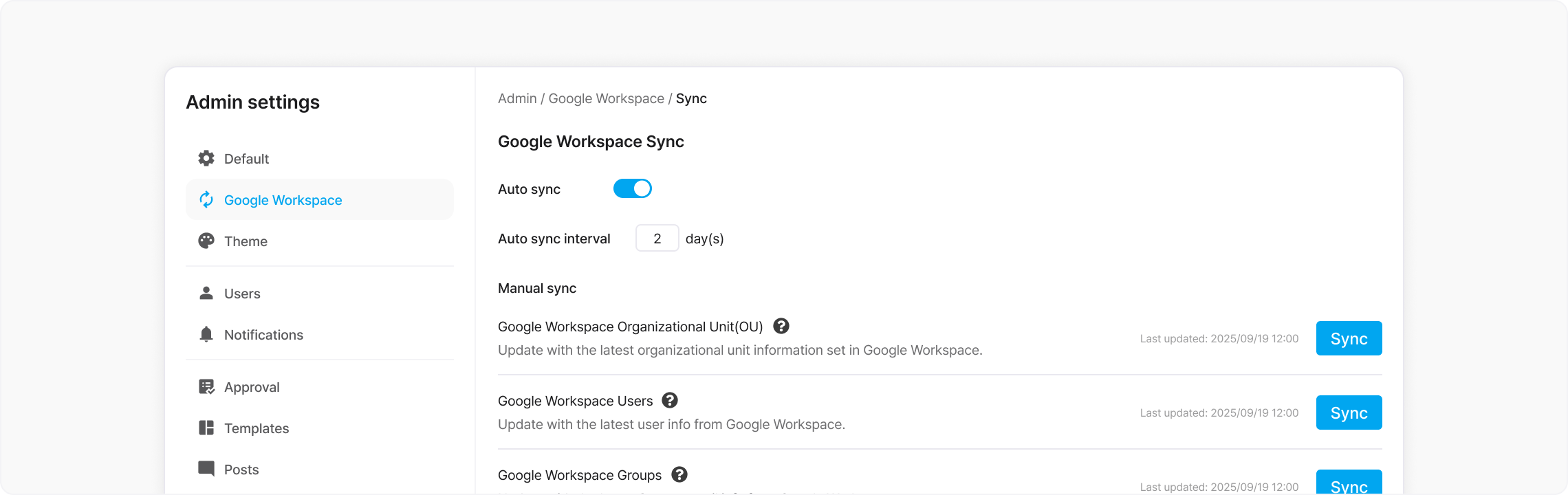
Task: Click the Google Workspace sync icon
Action: (206, 199)
